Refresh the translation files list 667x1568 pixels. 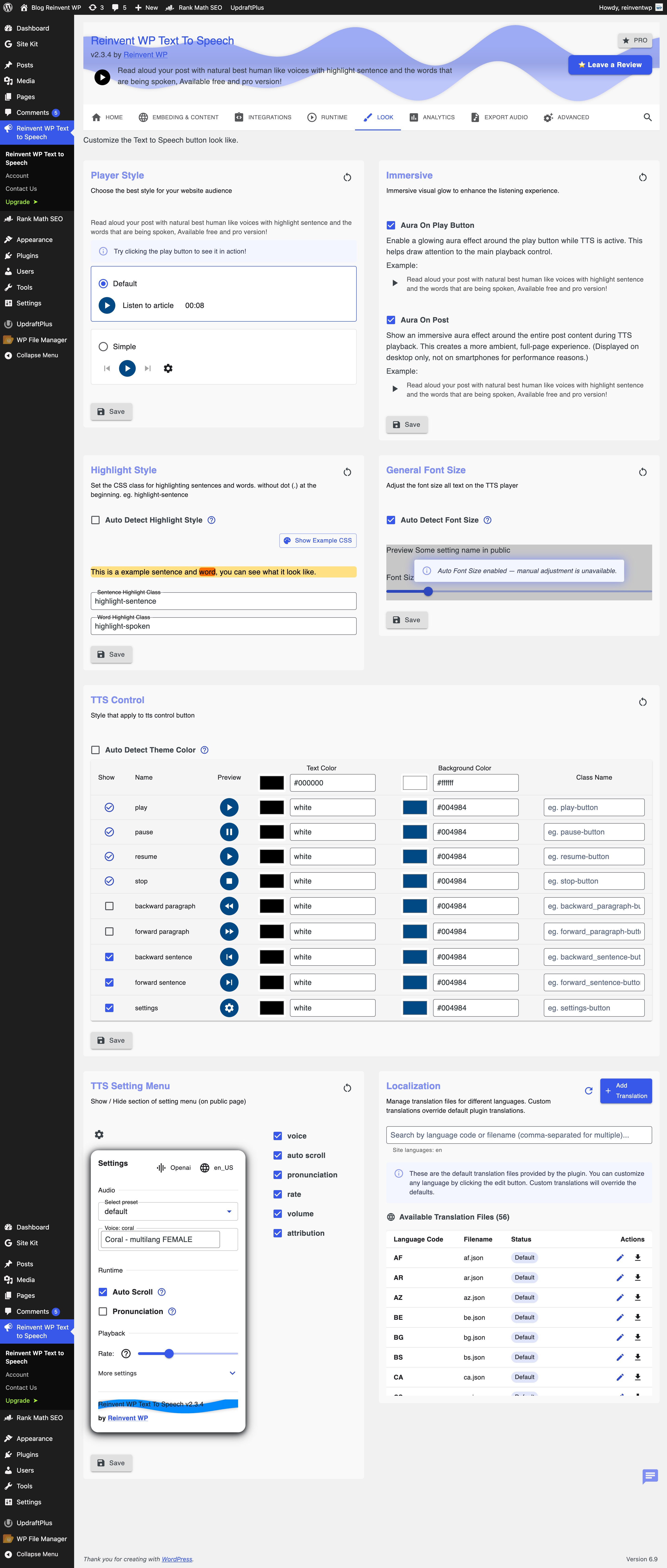(588, 1091)
